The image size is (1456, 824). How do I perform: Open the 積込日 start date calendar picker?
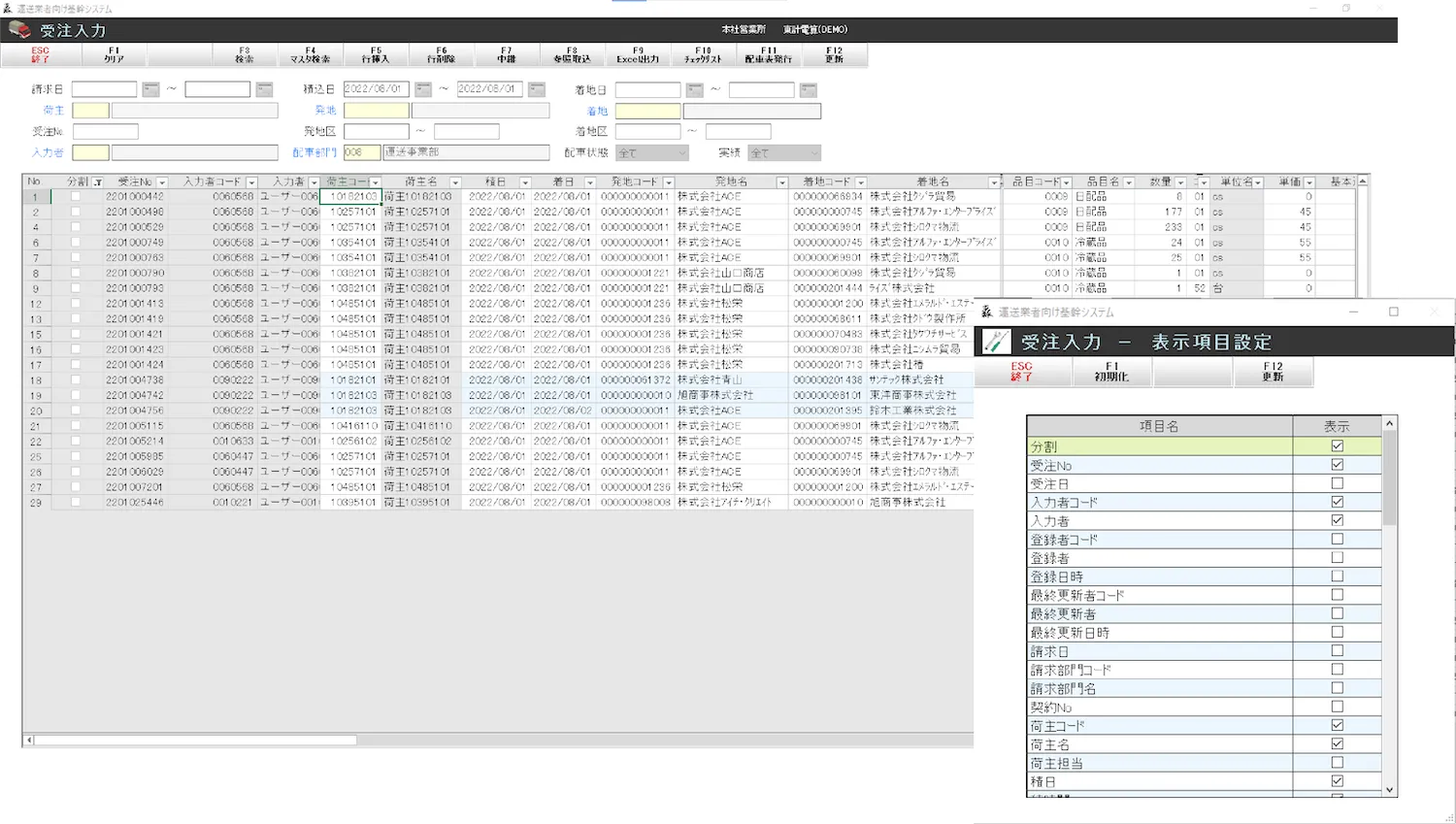click(423, 89)
